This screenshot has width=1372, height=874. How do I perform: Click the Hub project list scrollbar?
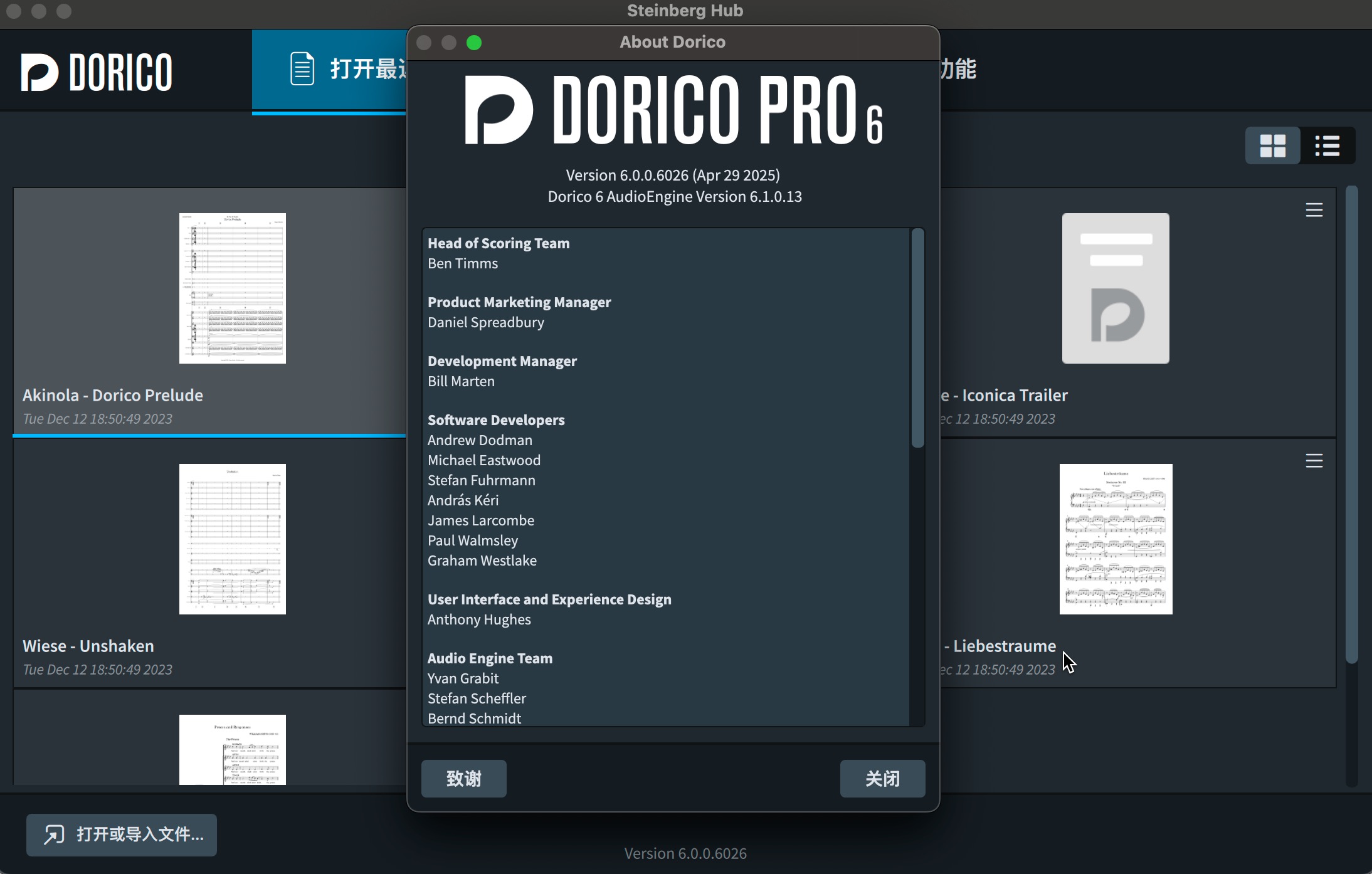pos(1352,424)
